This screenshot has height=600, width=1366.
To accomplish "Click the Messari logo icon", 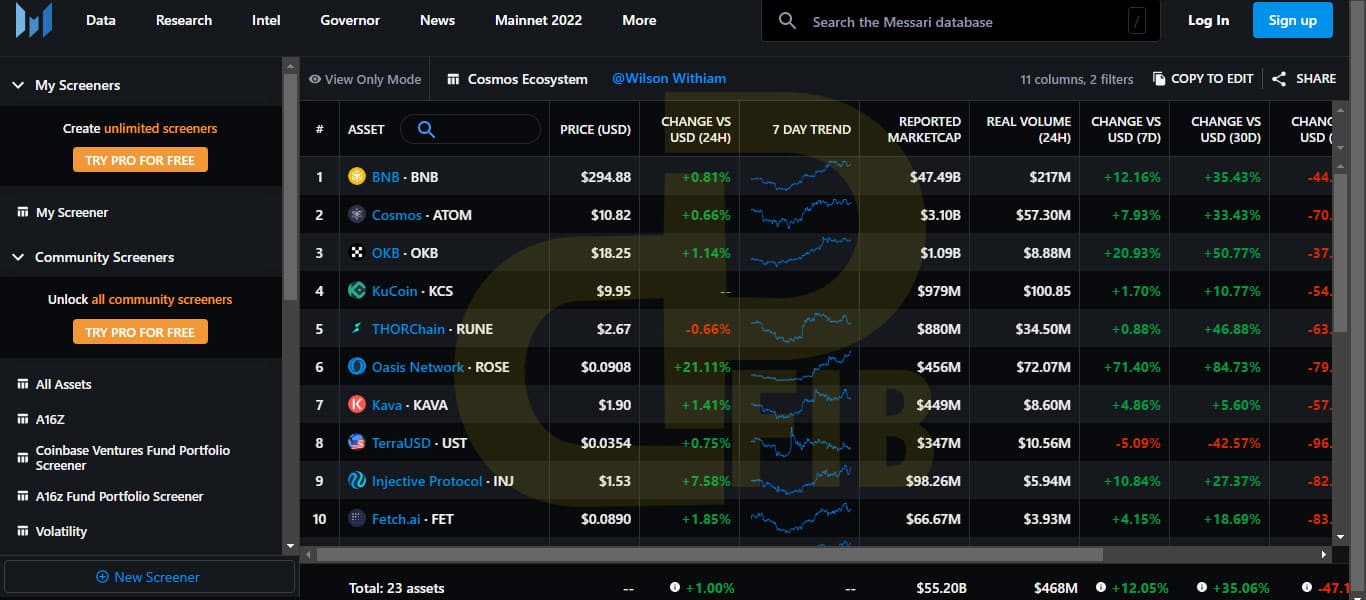I will pyautogui.click(x=34, y=20).
